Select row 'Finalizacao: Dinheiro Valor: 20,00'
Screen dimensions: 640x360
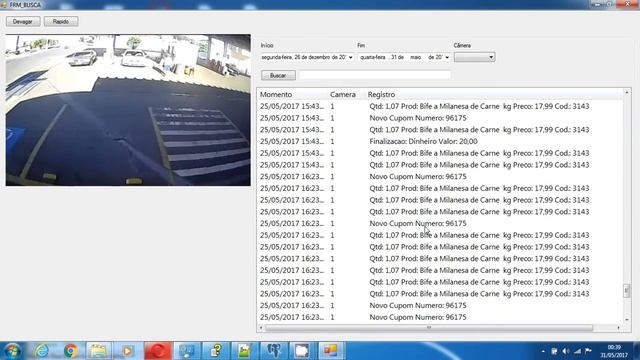coord(441,141)
